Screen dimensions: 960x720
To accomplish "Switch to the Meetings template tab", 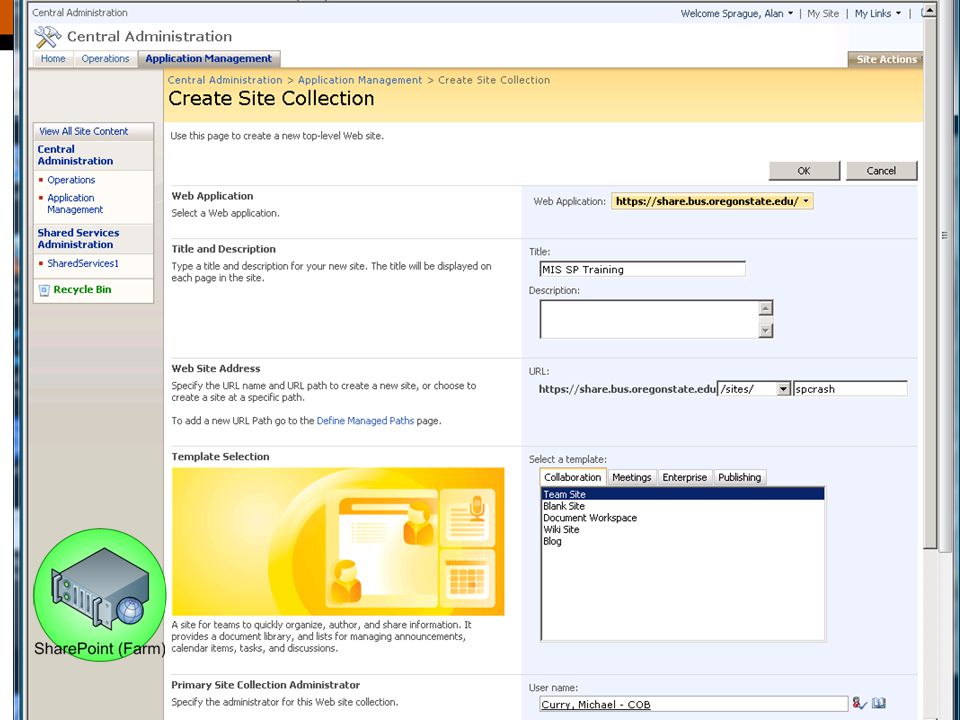I will 632,478.
